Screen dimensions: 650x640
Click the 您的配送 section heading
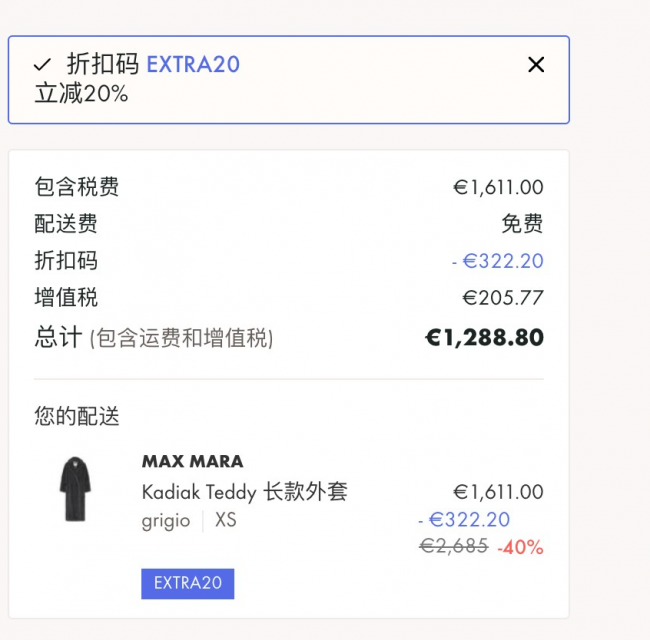(77, 416)
